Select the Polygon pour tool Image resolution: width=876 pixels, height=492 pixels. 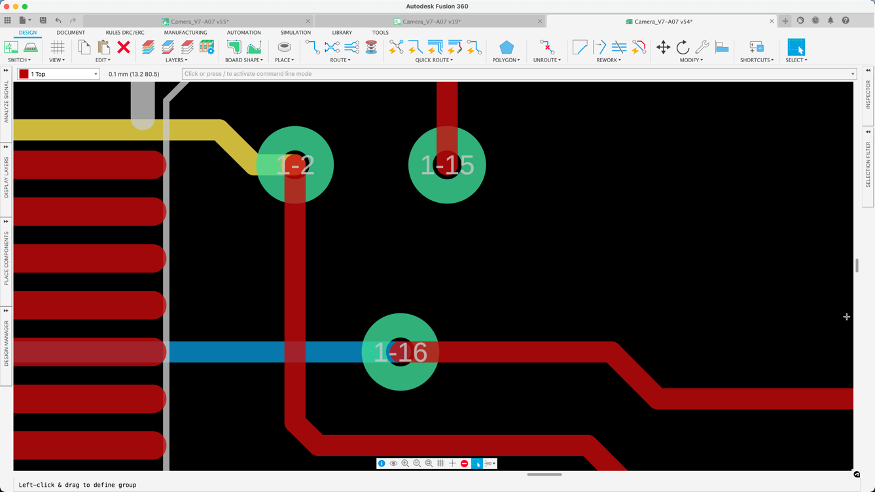click(x=506, y=47)
